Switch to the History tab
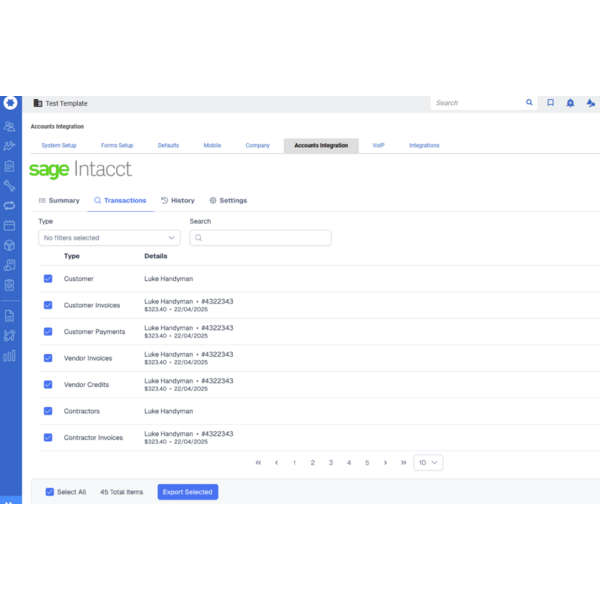 178,201
